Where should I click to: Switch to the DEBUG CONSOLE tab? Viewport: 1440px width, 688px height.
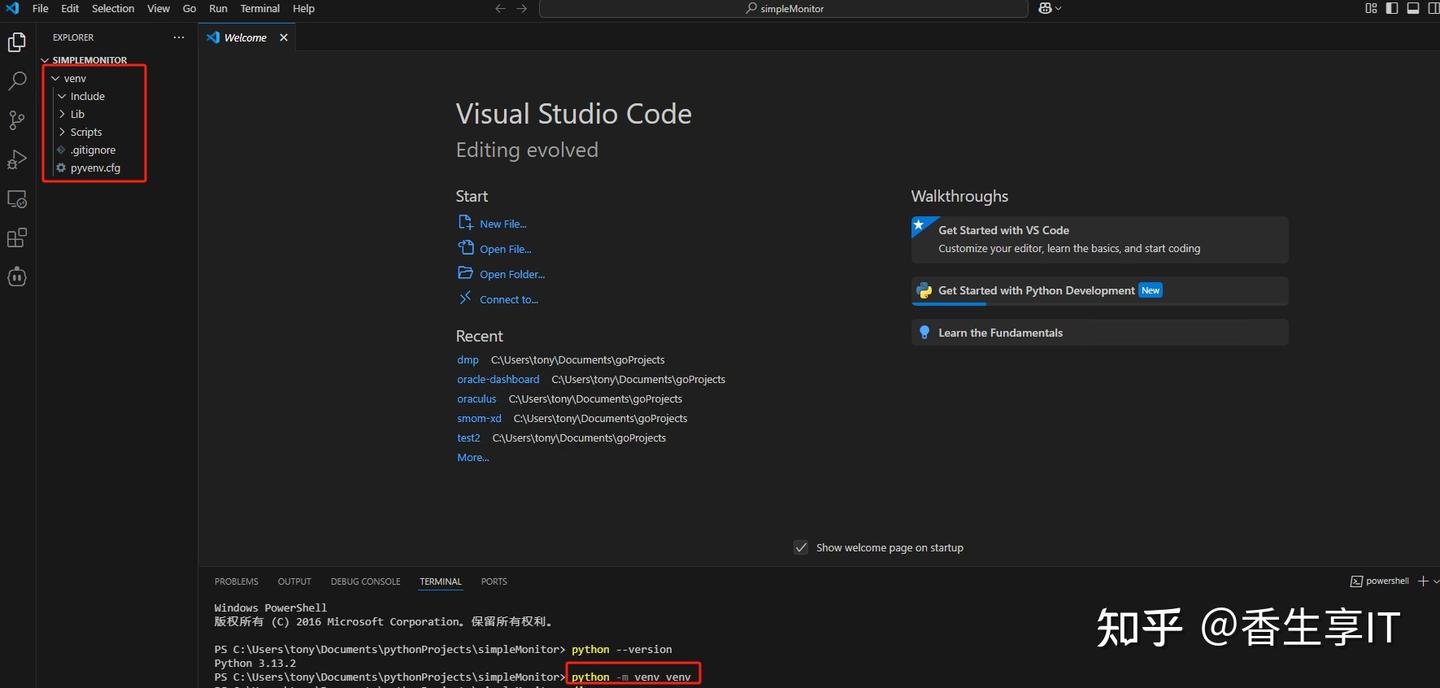coord(365,581)
